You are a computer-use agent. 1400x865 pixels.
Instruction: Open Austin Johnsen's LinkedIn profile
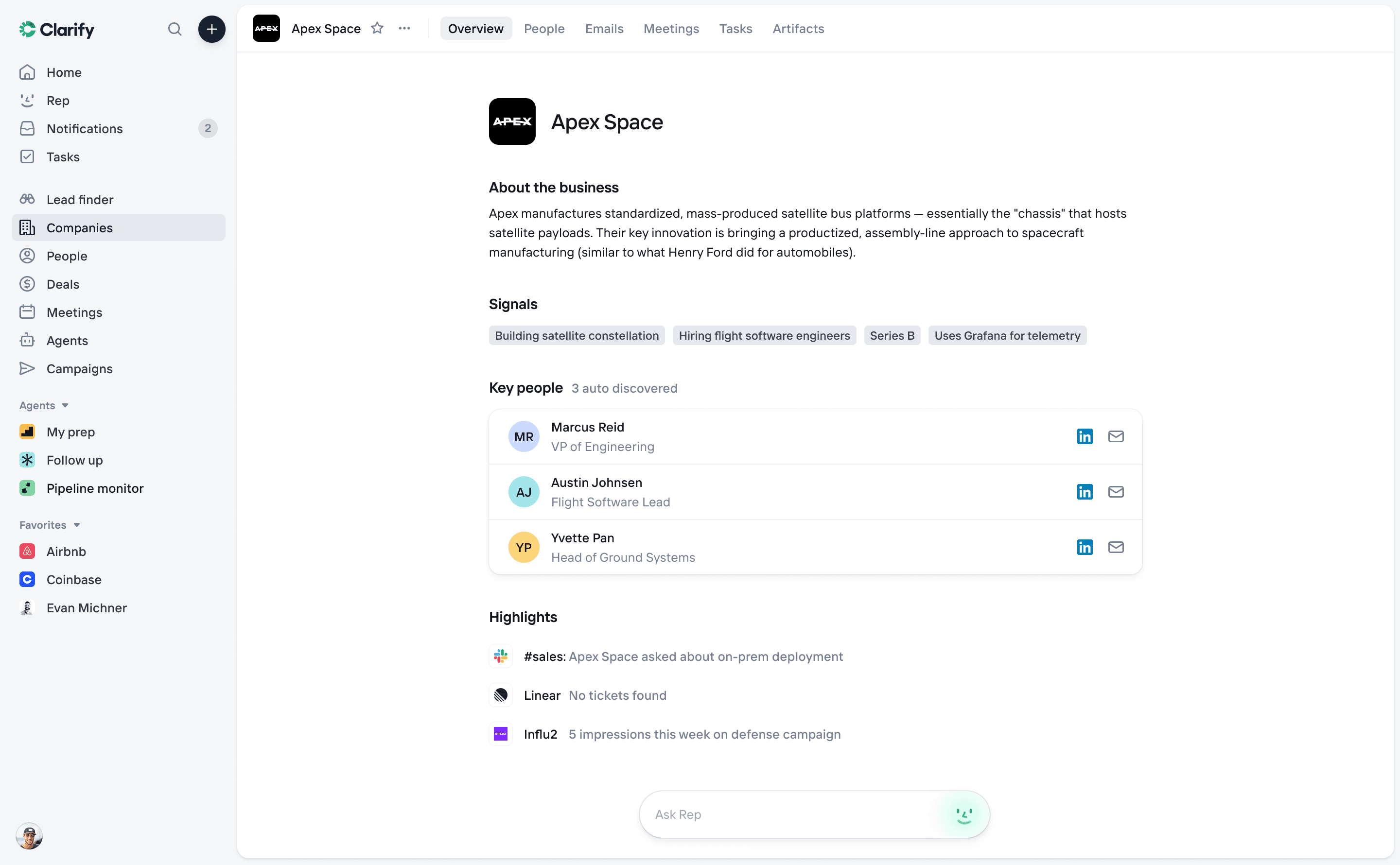point(1084,491)
